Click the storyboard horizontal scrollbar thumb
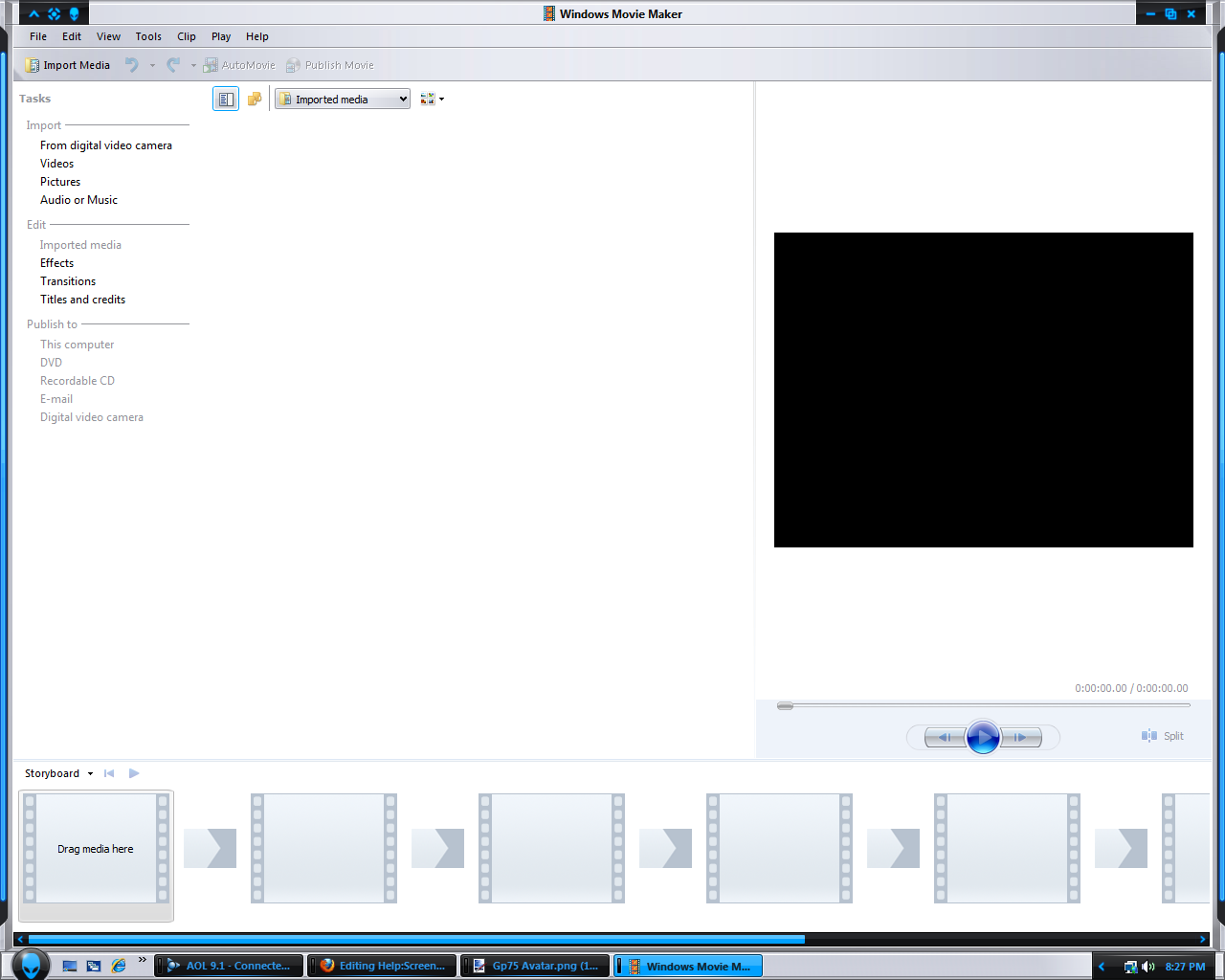Image resolution: width=1225 pixels, height=980 pixels. click(416, 939)
